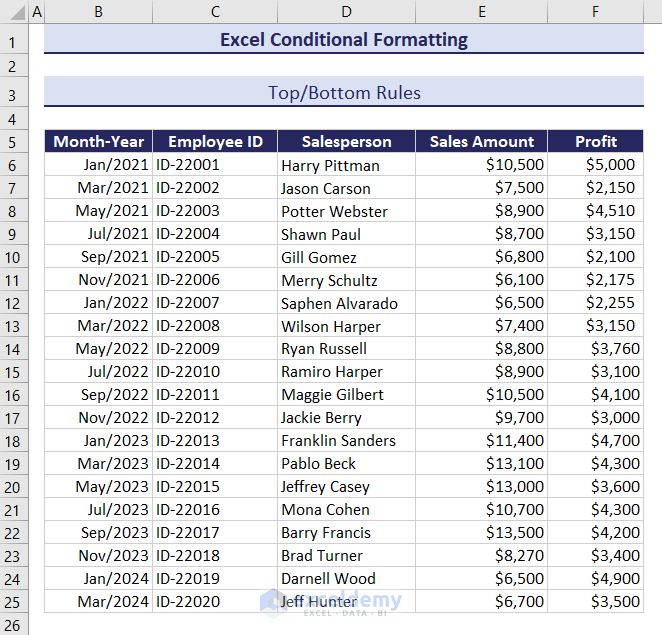Select the Month-Year header cell

tap(98, 141)
